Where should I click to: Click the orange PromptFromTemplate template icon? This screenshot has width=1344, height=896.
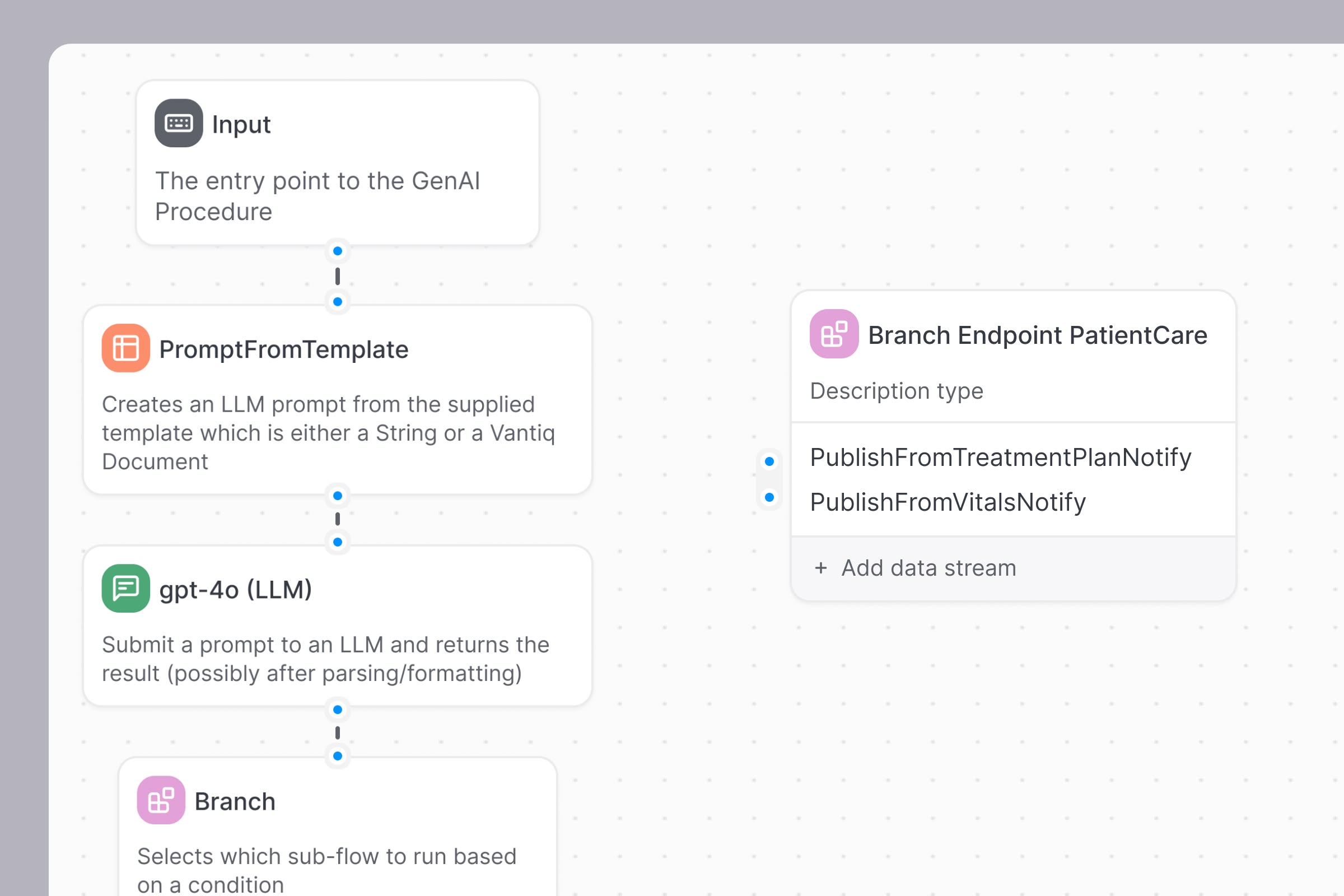click(125, 348)
